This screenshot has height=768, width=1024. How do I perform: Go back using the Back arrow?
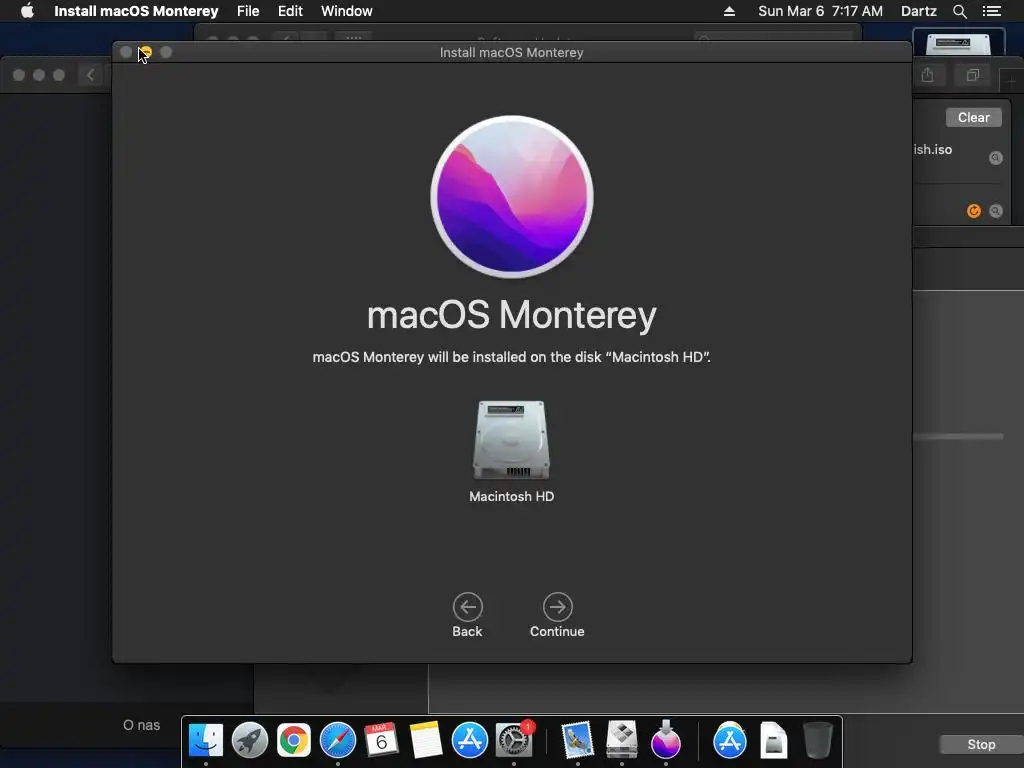468,607
